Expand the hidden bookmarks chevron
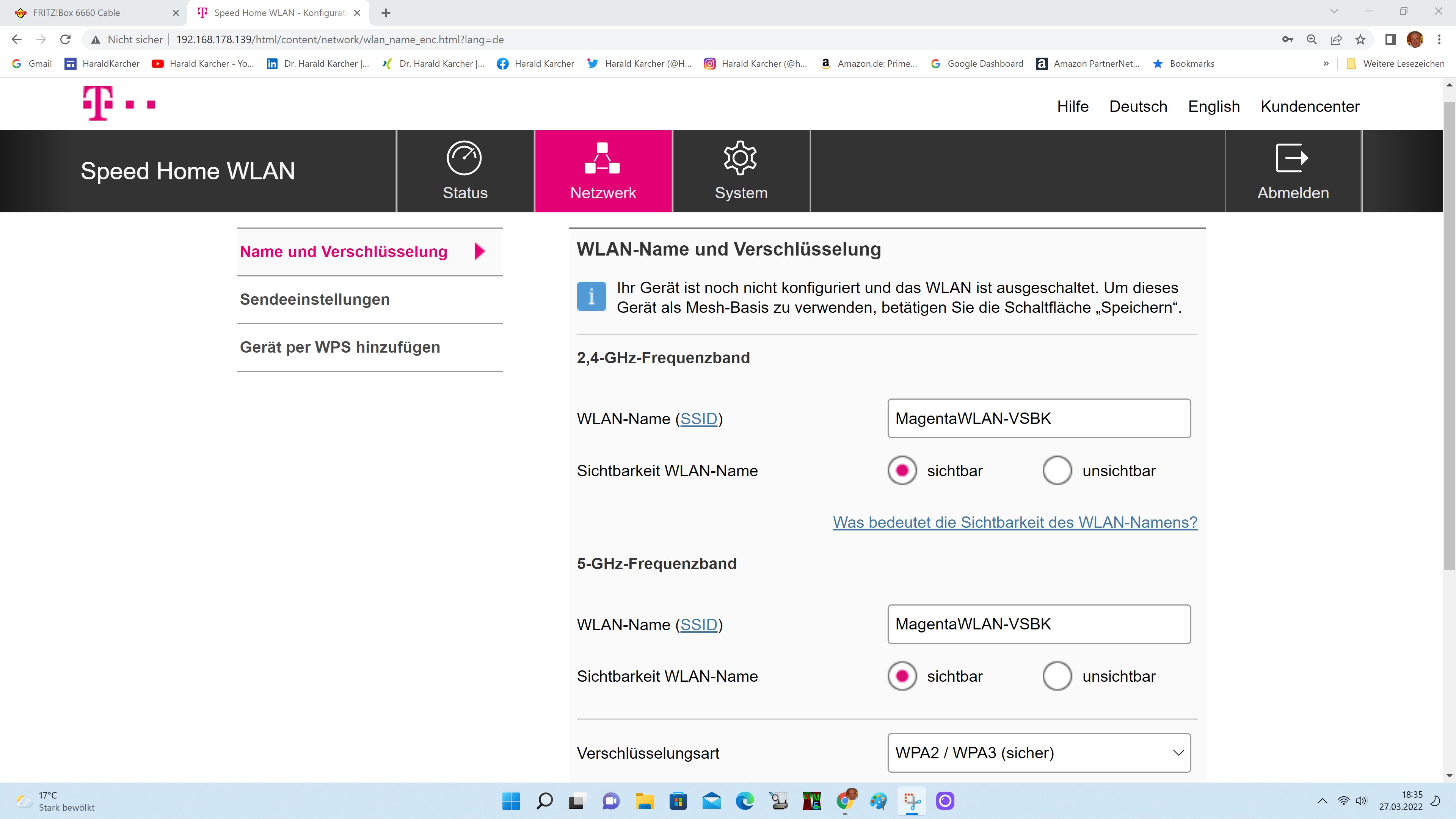Viewport: 1456px width, 819px height. coord(1326,63)
